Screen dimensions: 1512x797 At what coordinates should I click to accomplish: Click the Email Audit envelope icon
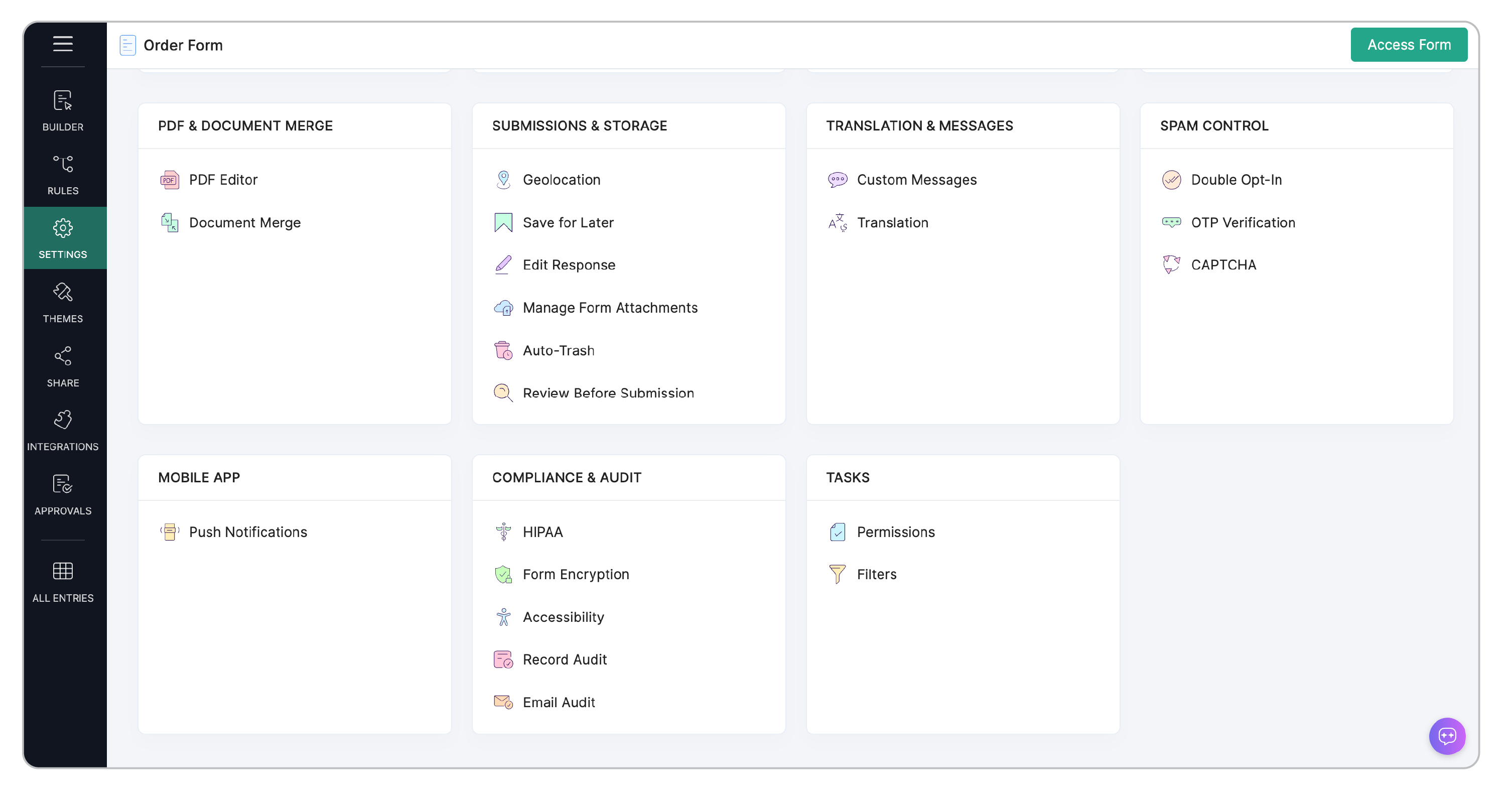click(503, 702)
